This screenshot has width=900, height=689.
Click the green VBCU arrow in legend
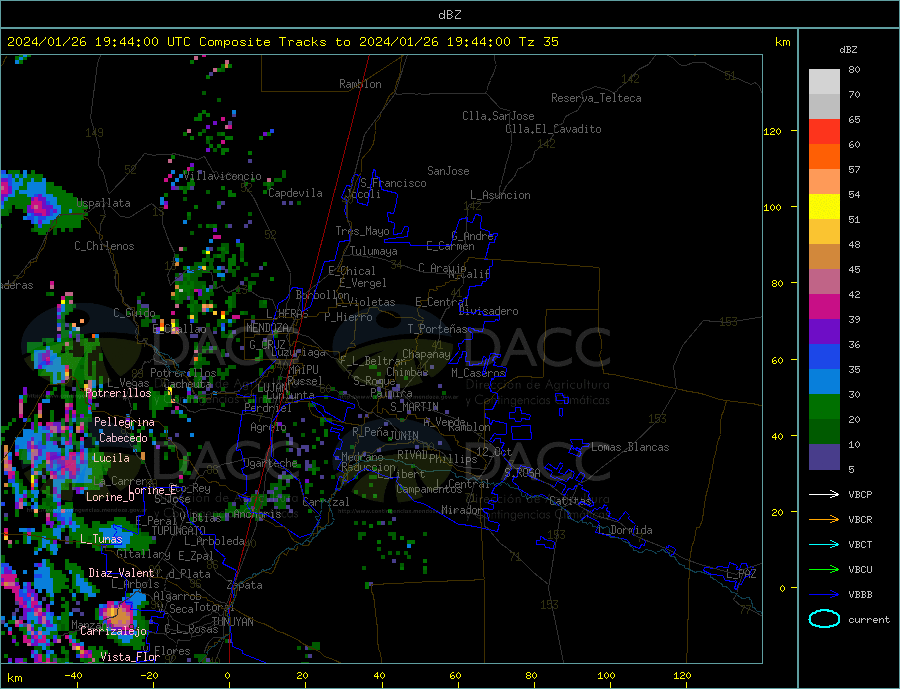click(824, 570)
